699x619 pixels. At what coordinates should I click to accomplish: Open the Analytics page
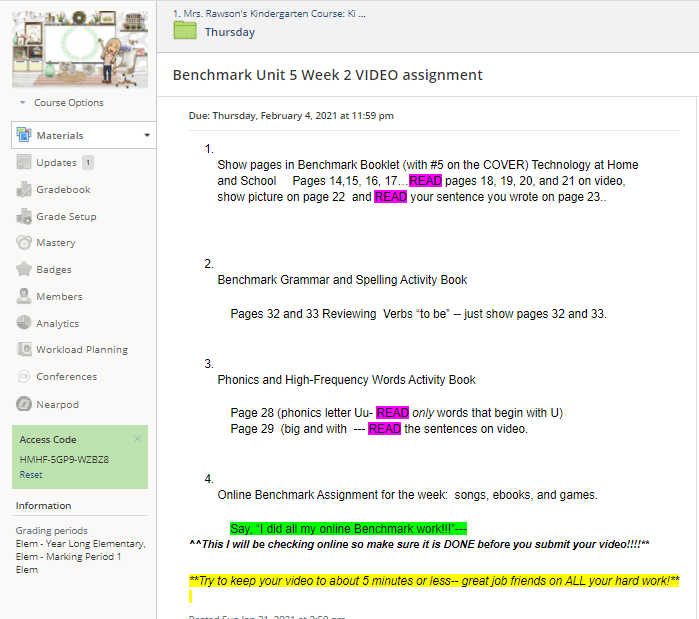[x=58, y=324]
